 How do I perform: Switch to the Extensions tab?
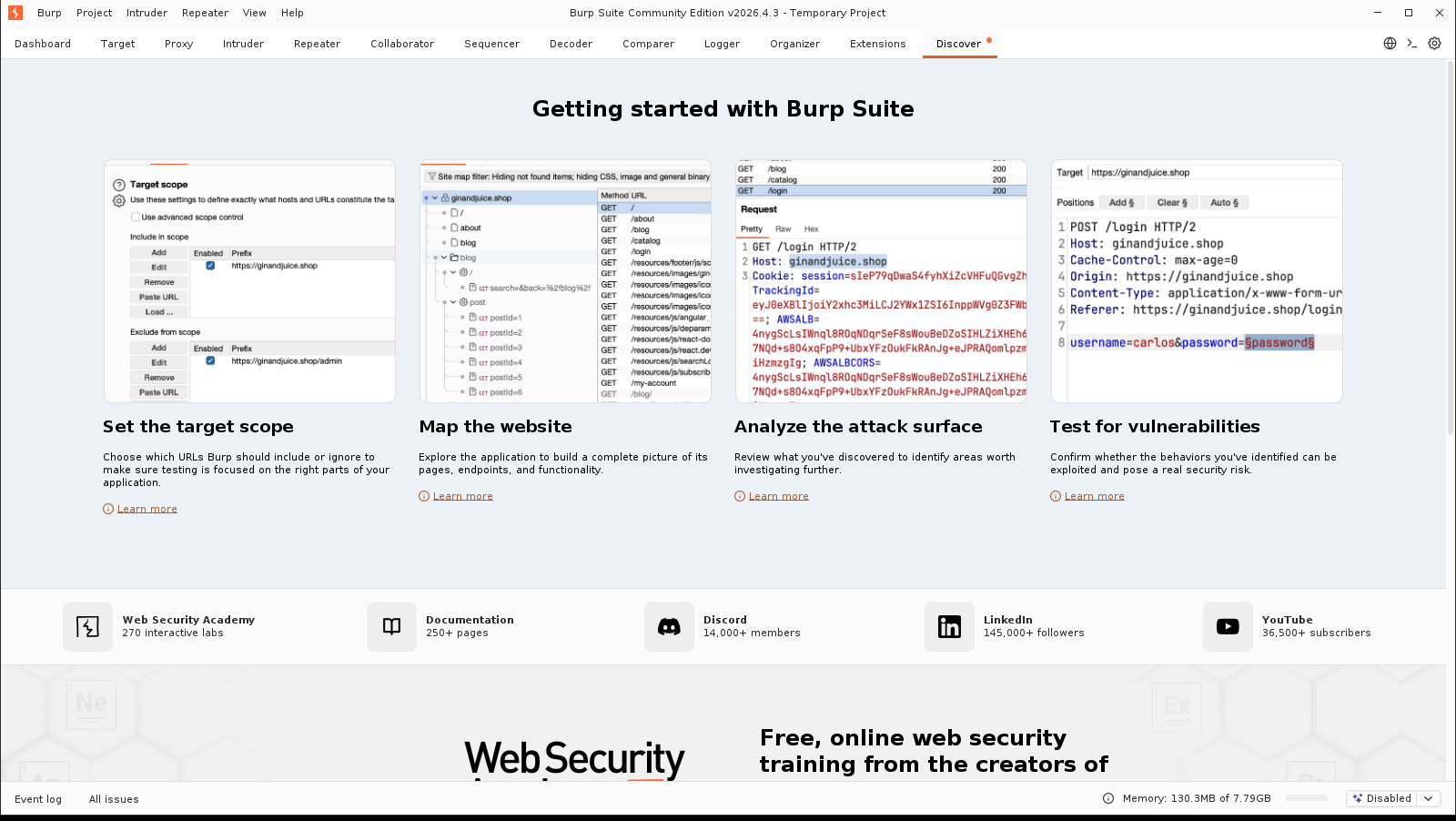878,44
